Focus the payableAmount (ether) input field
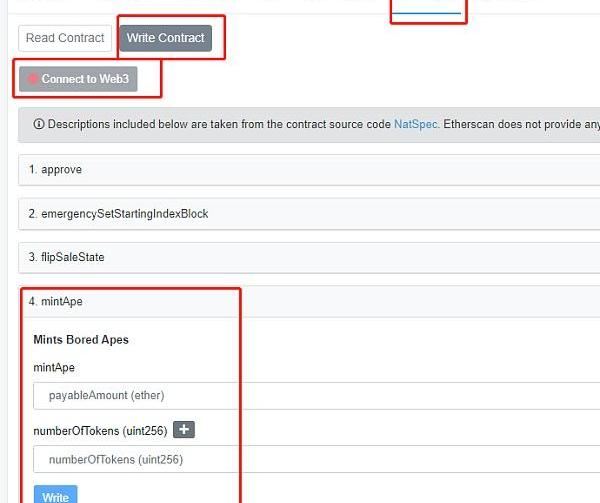 click(316, 396)
